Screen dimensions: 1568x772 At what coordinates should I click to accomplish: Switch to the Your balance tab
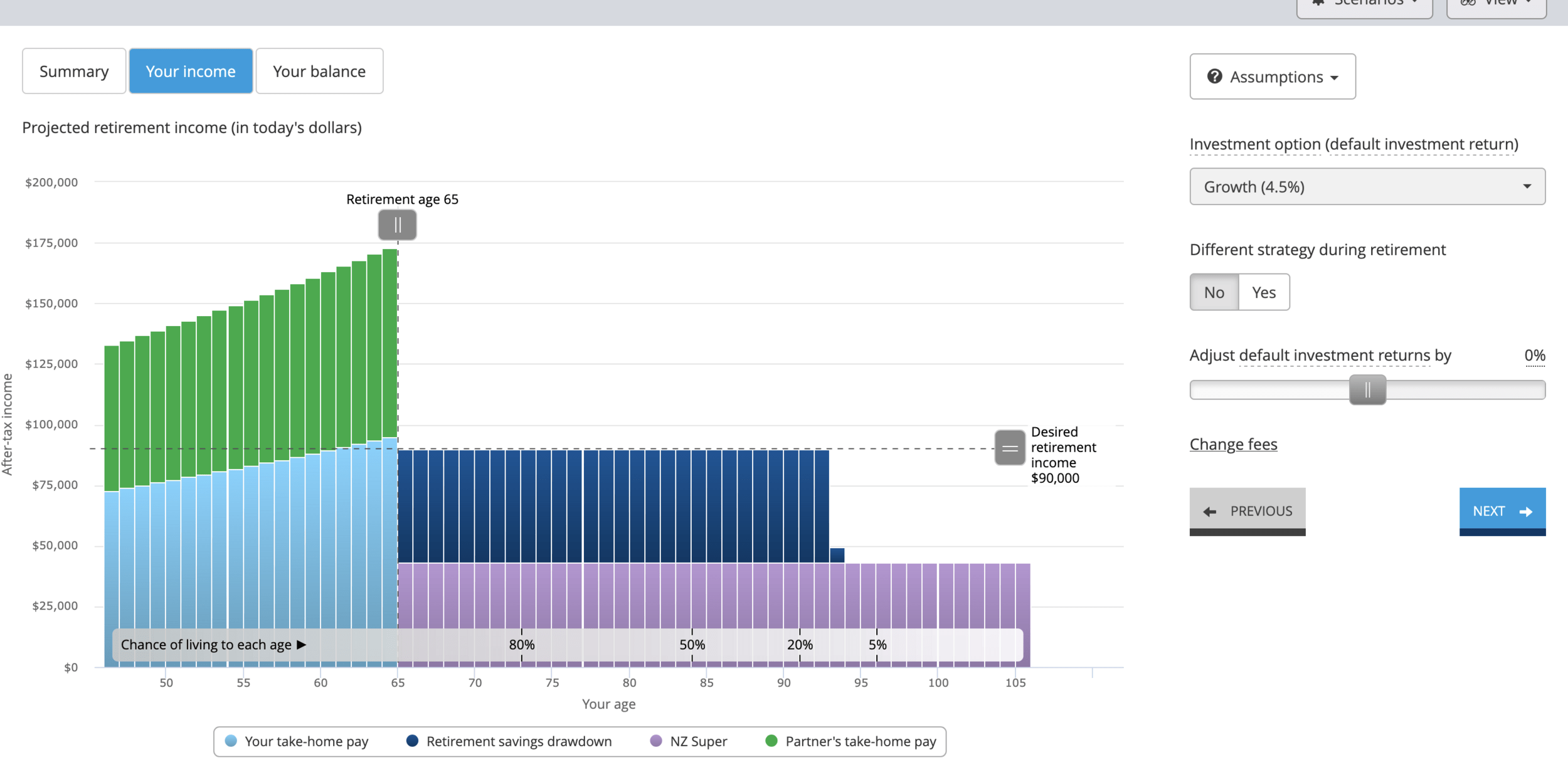pyautogui.click(x=319, y=71)
